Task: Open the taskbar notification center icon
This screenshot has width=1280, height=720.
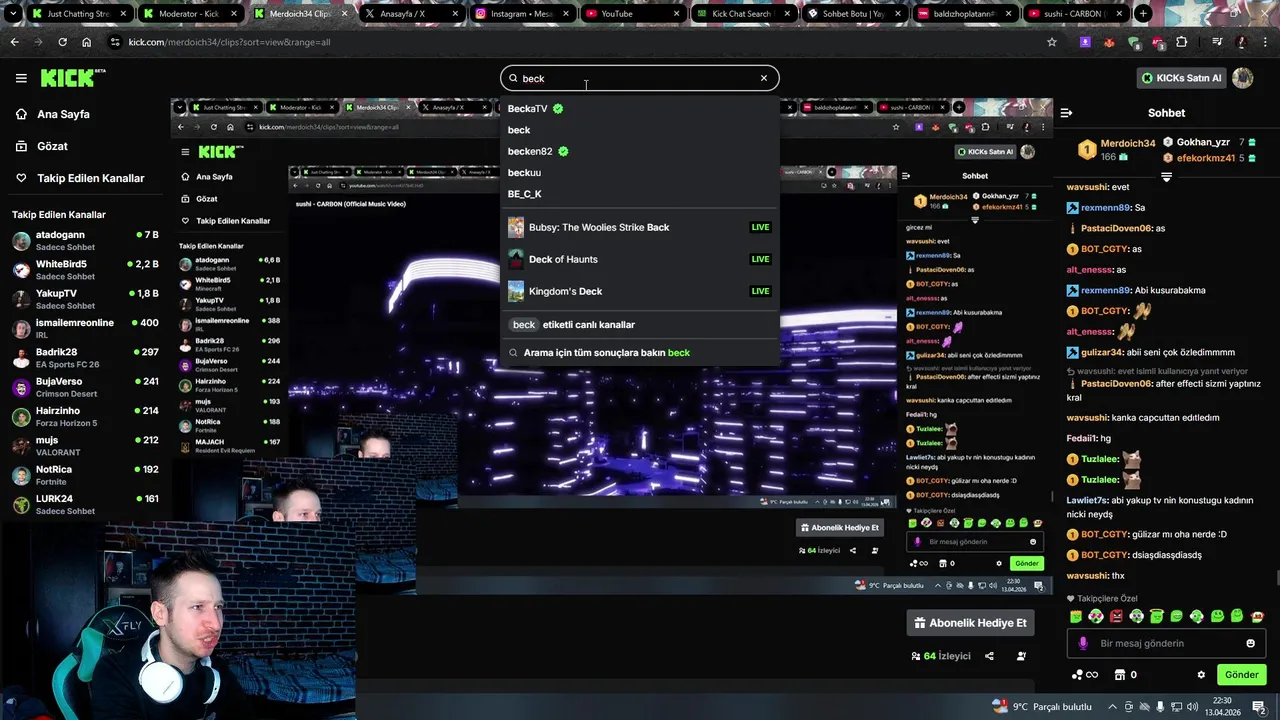Action: [1259, 707]
